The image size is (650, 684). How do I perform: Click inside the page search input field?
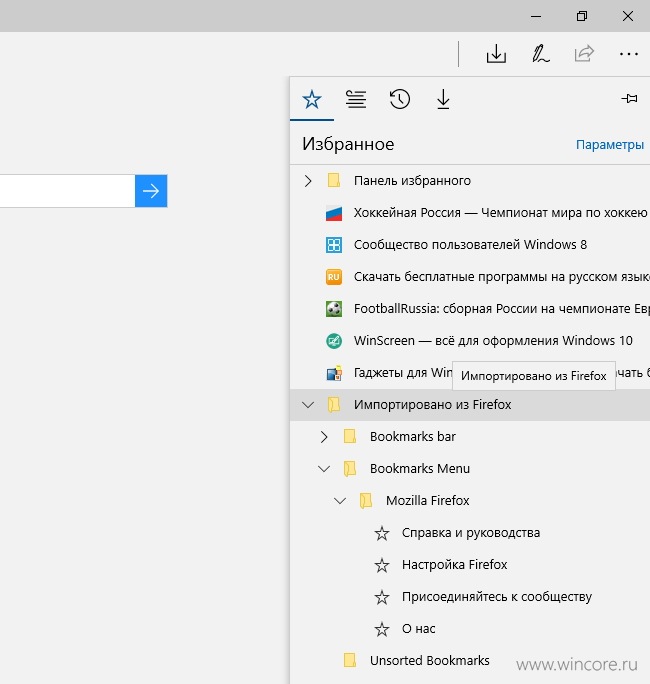point(67,191)
